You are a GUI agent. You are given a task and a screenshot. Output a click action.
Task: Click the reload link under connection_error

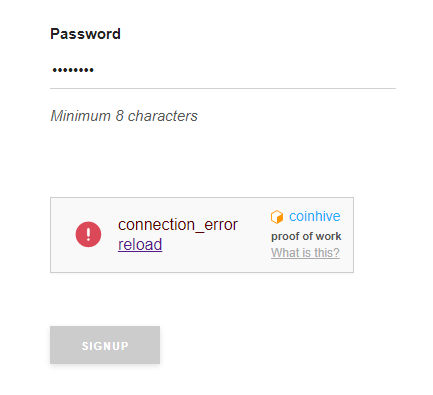pos(140,244)
